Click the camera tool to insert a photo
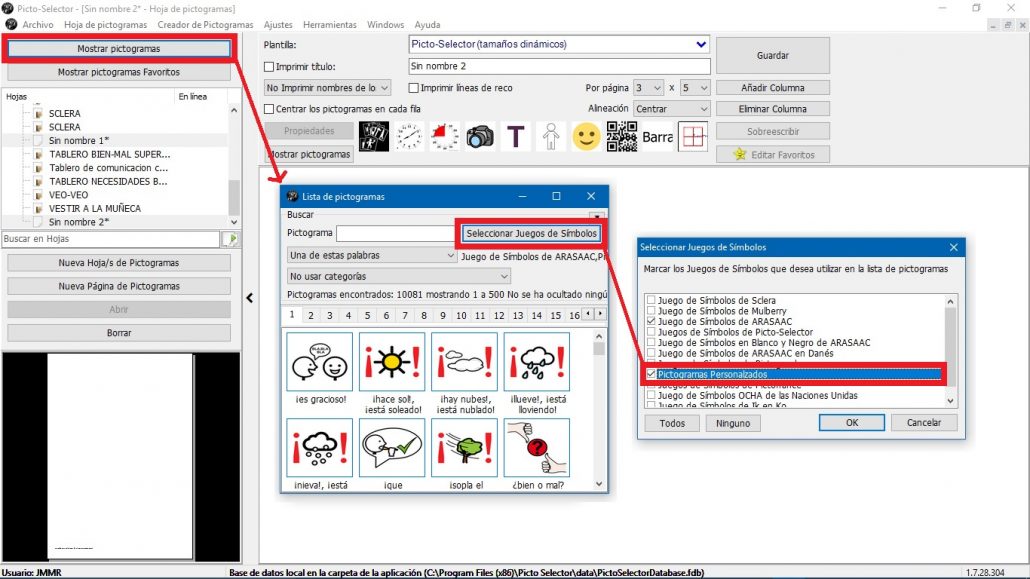1030x579 pixels. click(x=480, y=135)
